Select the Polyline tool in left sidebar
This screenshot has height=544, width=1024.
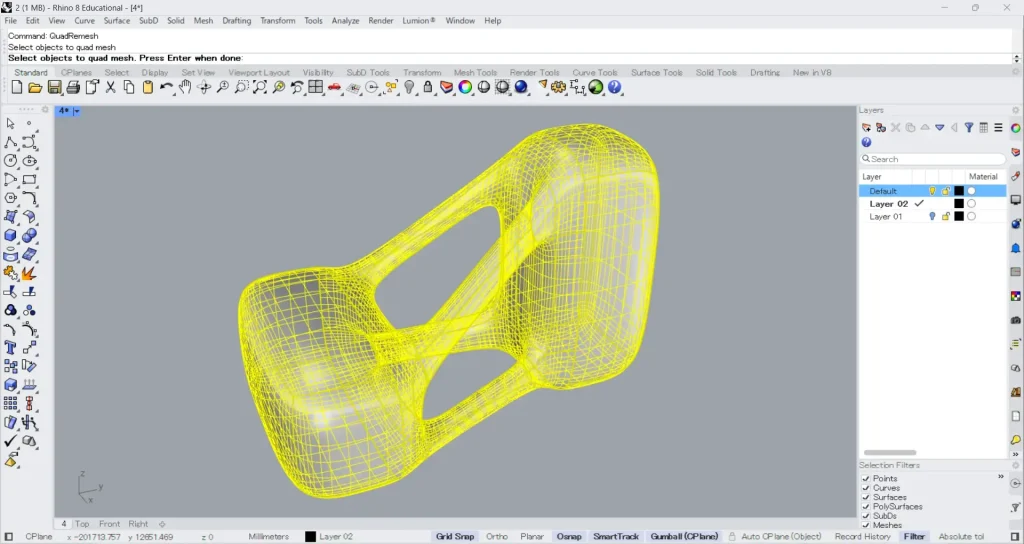[x=10, y=142]
